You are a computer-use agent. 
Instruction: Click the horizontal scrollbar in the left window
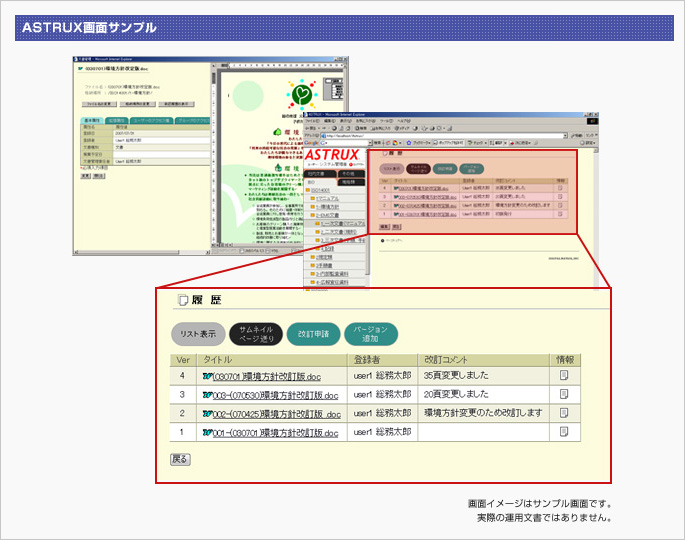(x=142, y=252)
